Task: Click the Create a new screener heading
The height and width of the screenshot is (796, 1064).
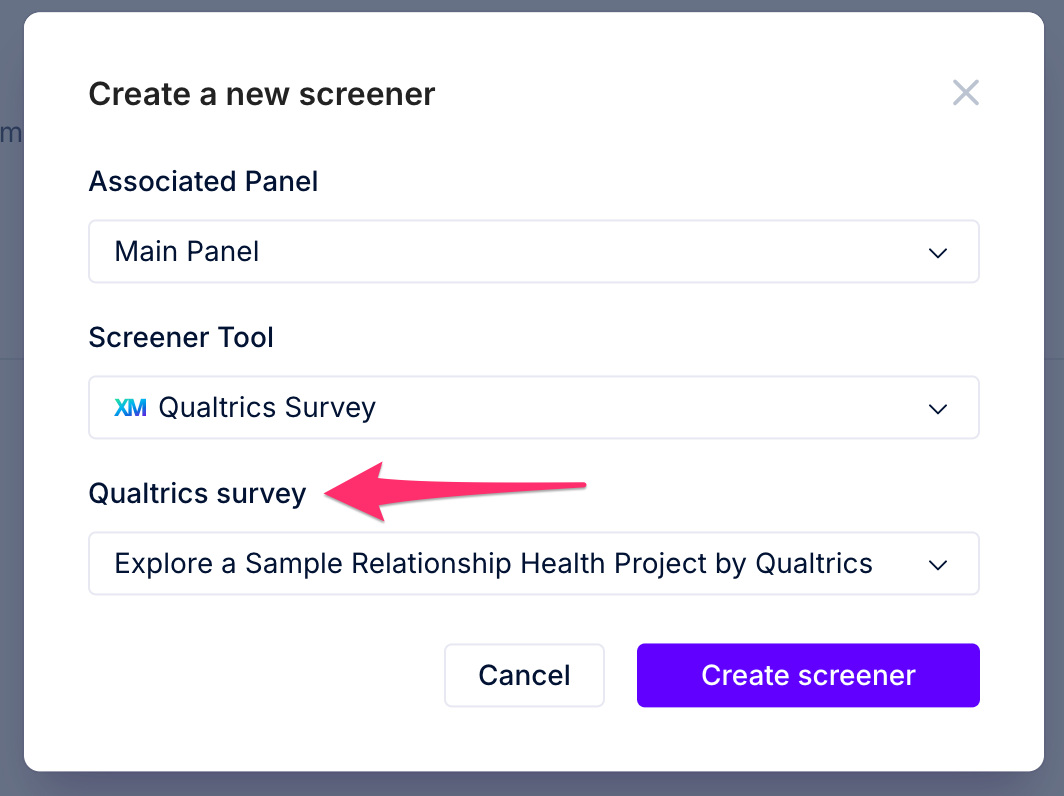Action: click(262, 94)
